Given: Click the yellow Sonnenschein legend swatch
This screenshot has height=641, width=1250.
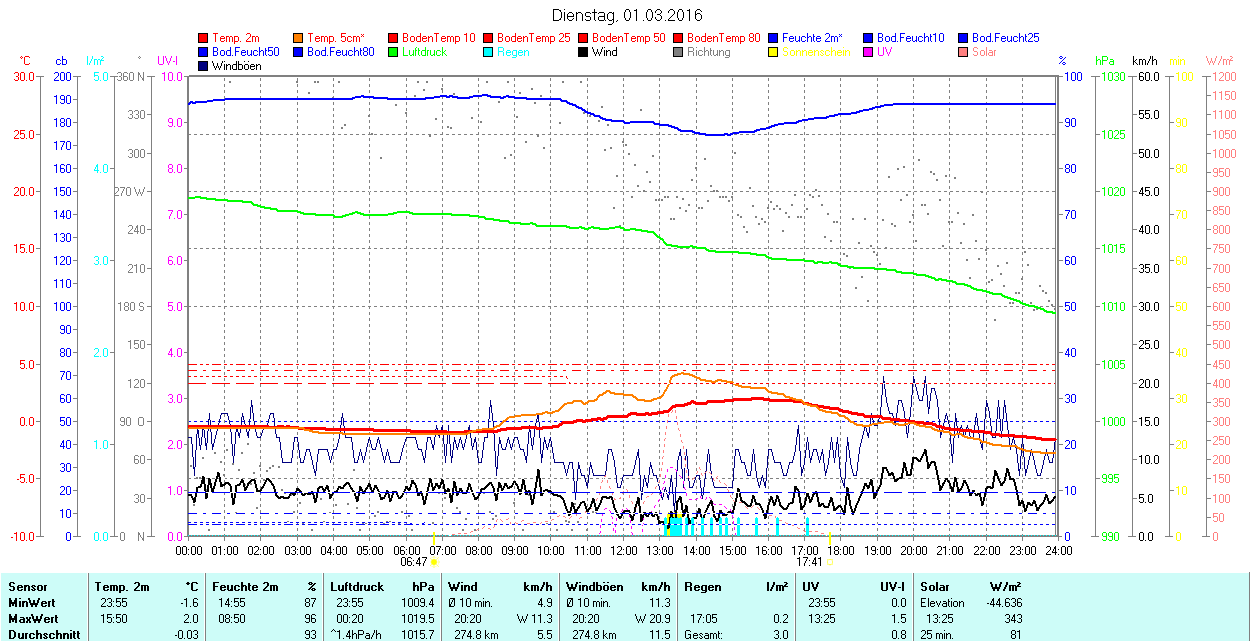Looking at the screenshot, I should tap(773, 52).
